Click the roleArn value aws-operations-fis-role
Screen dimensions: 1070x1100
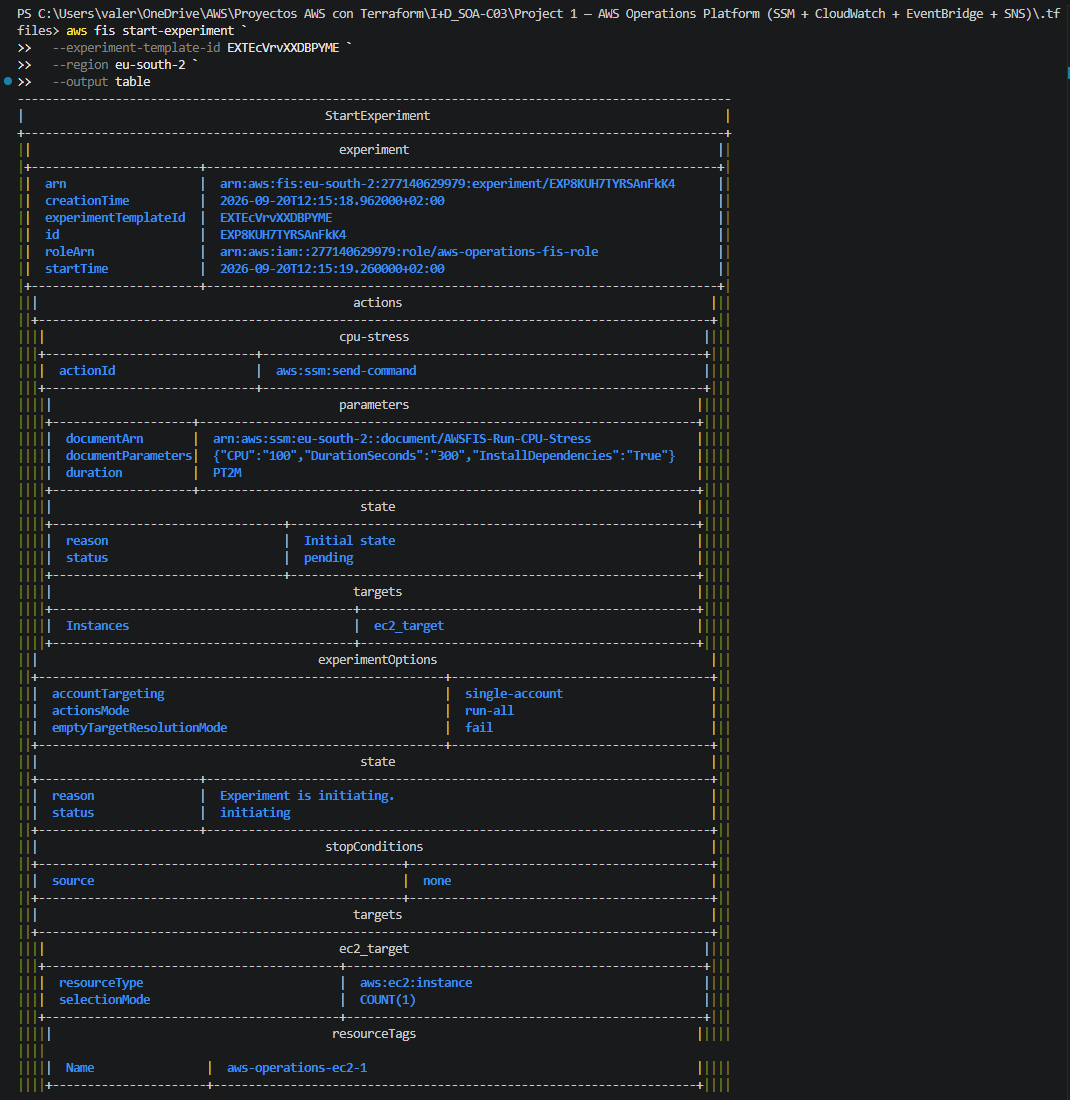(409, 251)
